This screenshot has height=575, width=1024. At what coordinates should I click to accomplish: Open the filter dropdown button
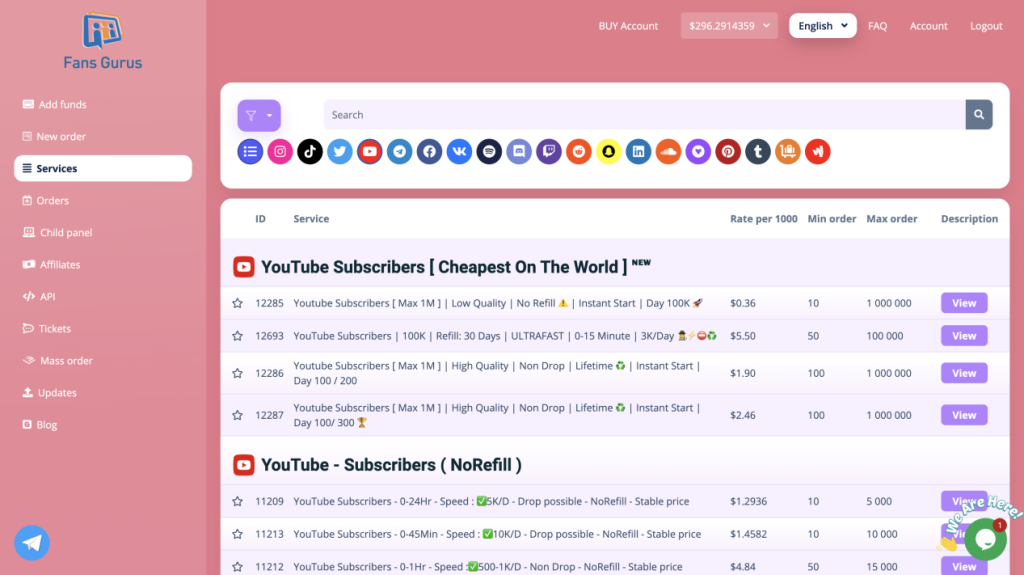point(259,116)
